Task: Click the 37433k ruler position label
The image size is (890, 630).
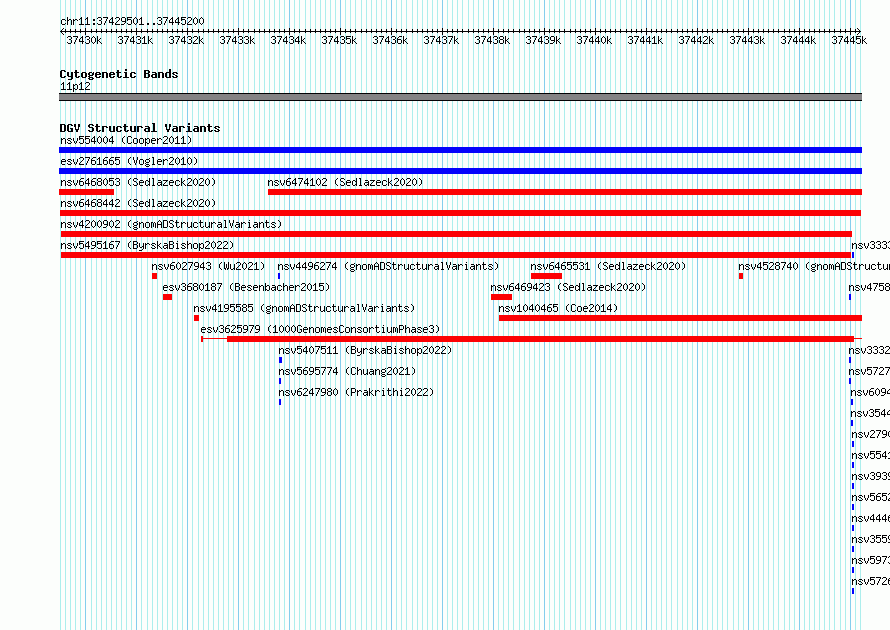Action: tap(237, 40)
